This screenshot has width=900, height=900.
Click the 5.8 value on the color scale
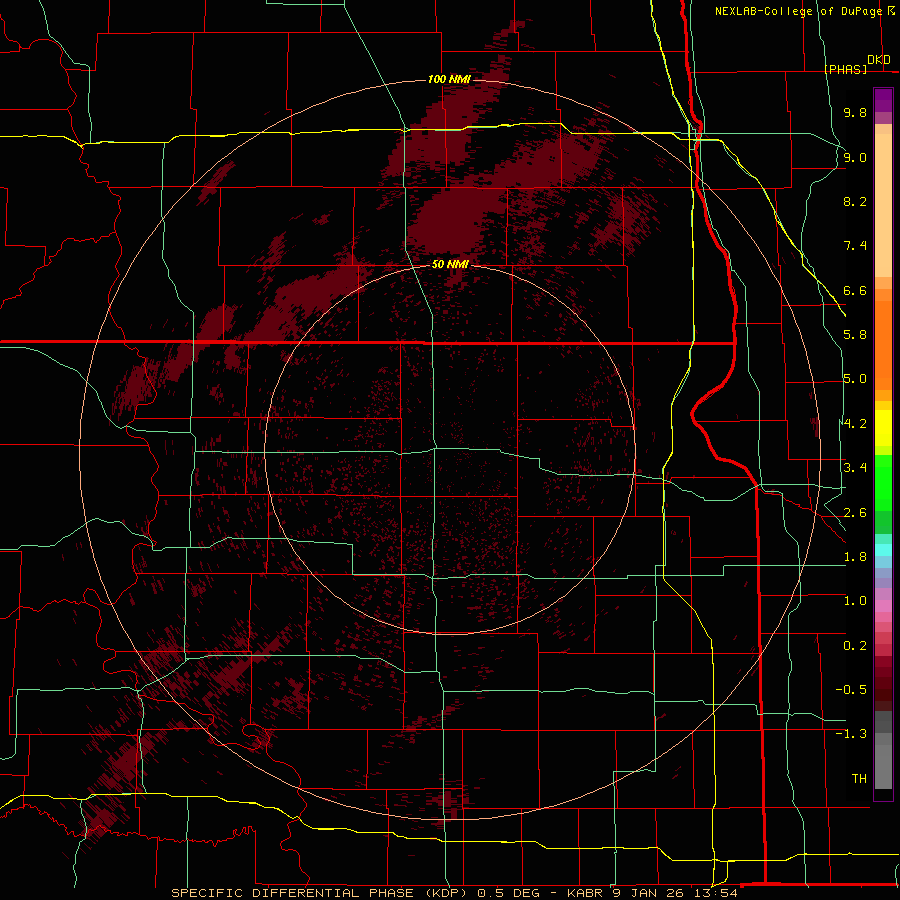pyautogui.click(x=855, y=335)
